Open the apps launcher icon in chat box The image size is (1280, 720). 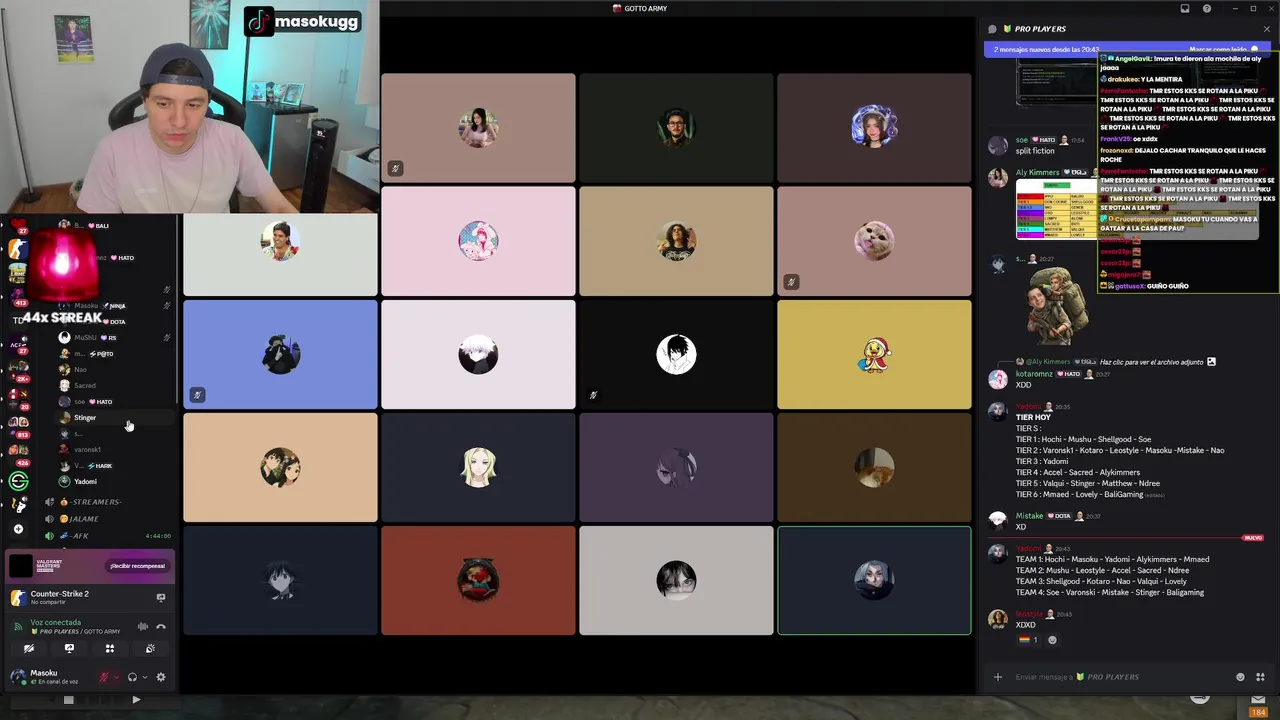point(1260,677)
